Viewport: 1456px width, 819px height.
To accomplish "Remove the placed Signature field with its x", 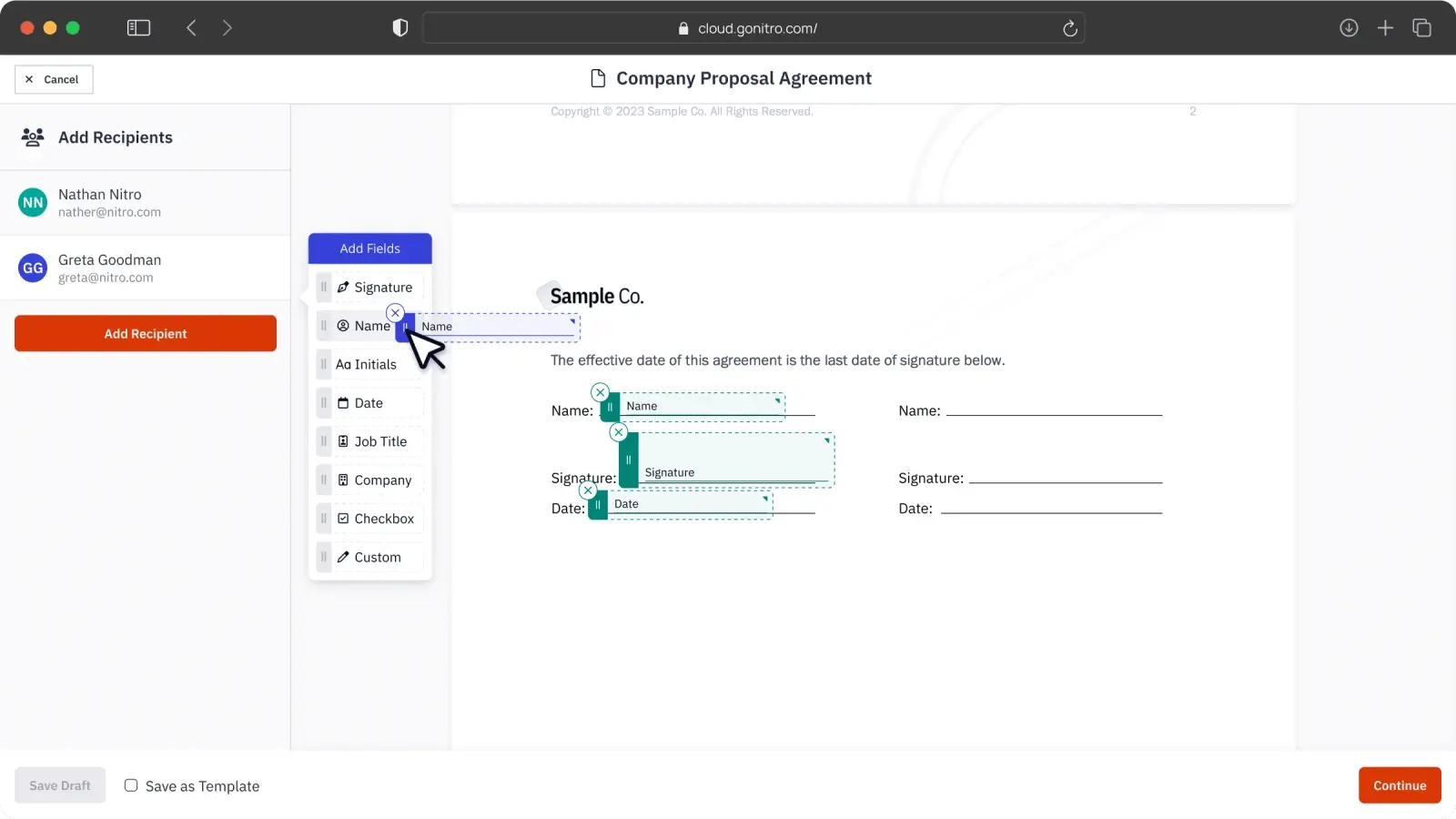I will pyautogui.click(x=619, y=432).
